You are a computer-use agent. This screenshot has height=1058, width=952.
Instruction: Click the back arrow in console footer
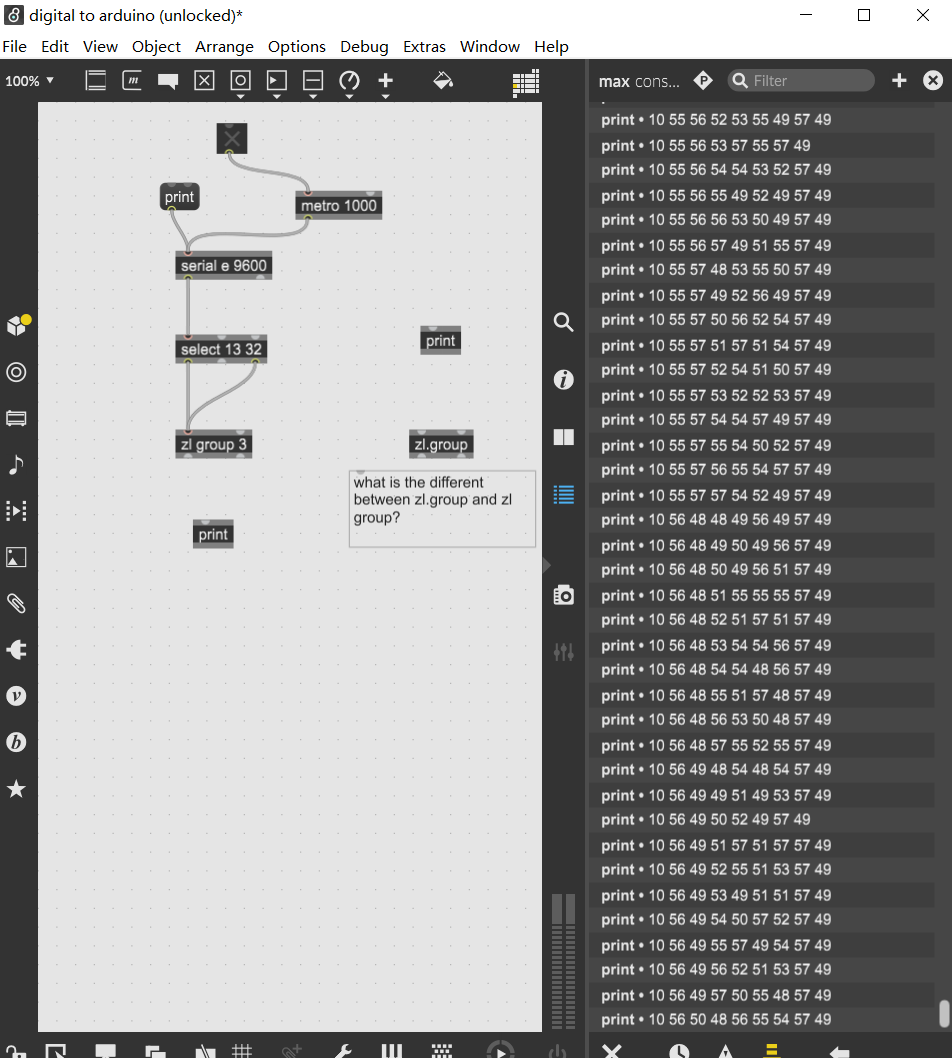839,1051
